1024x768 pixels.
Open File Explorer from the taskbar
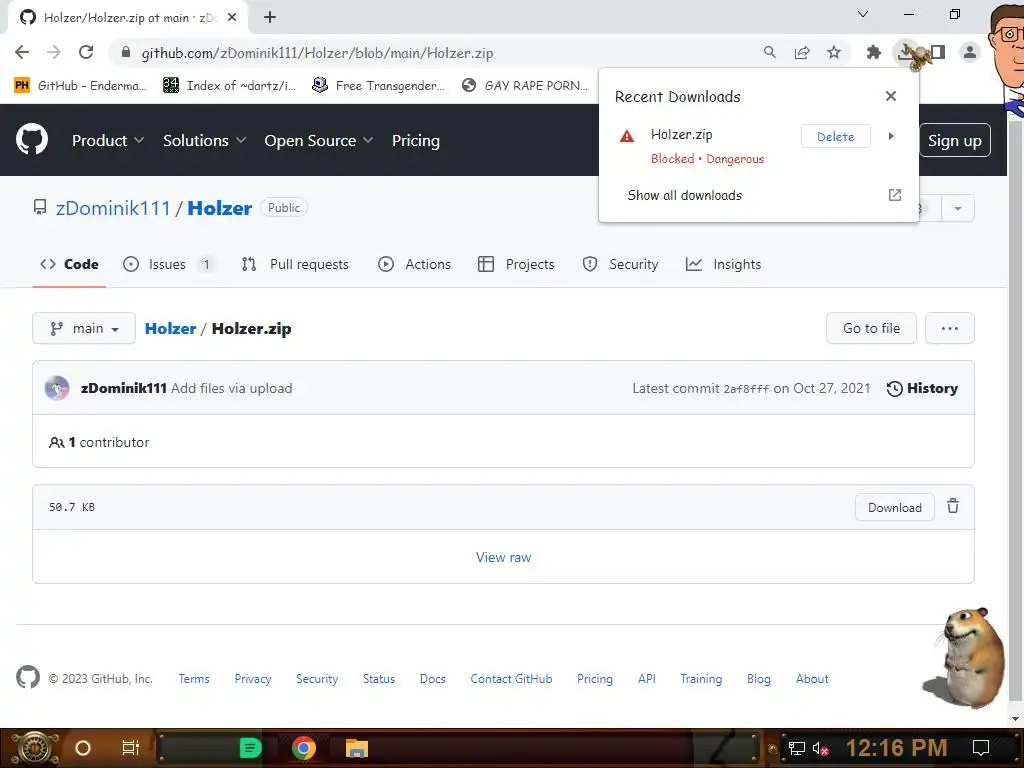click(x=357, y=748)
